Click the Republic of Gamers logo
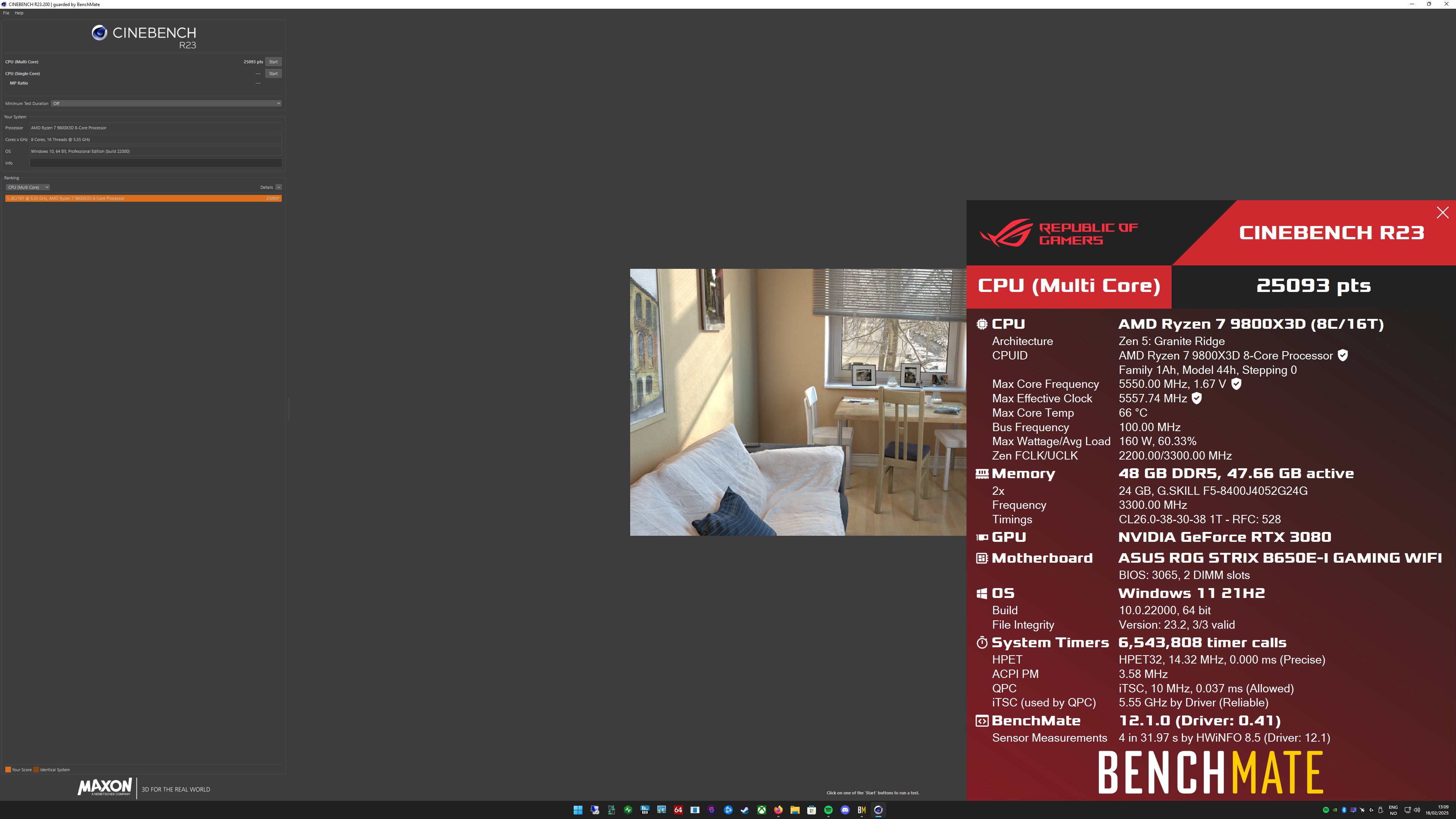The image size is (1456, 819). coord(1059,233)
